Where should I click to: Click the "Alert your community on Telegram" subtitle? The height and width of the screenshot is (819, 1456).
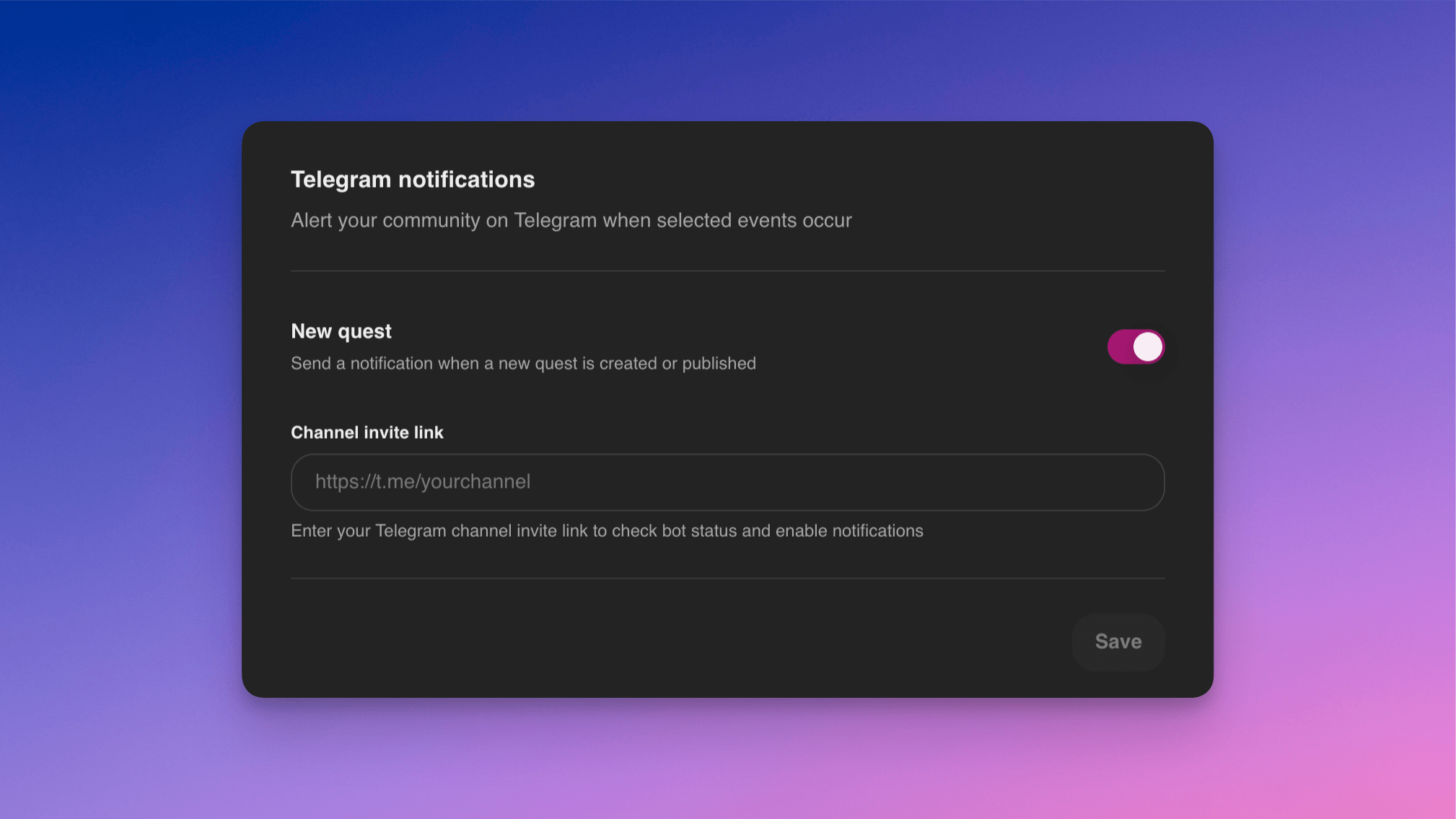point(571,220)
